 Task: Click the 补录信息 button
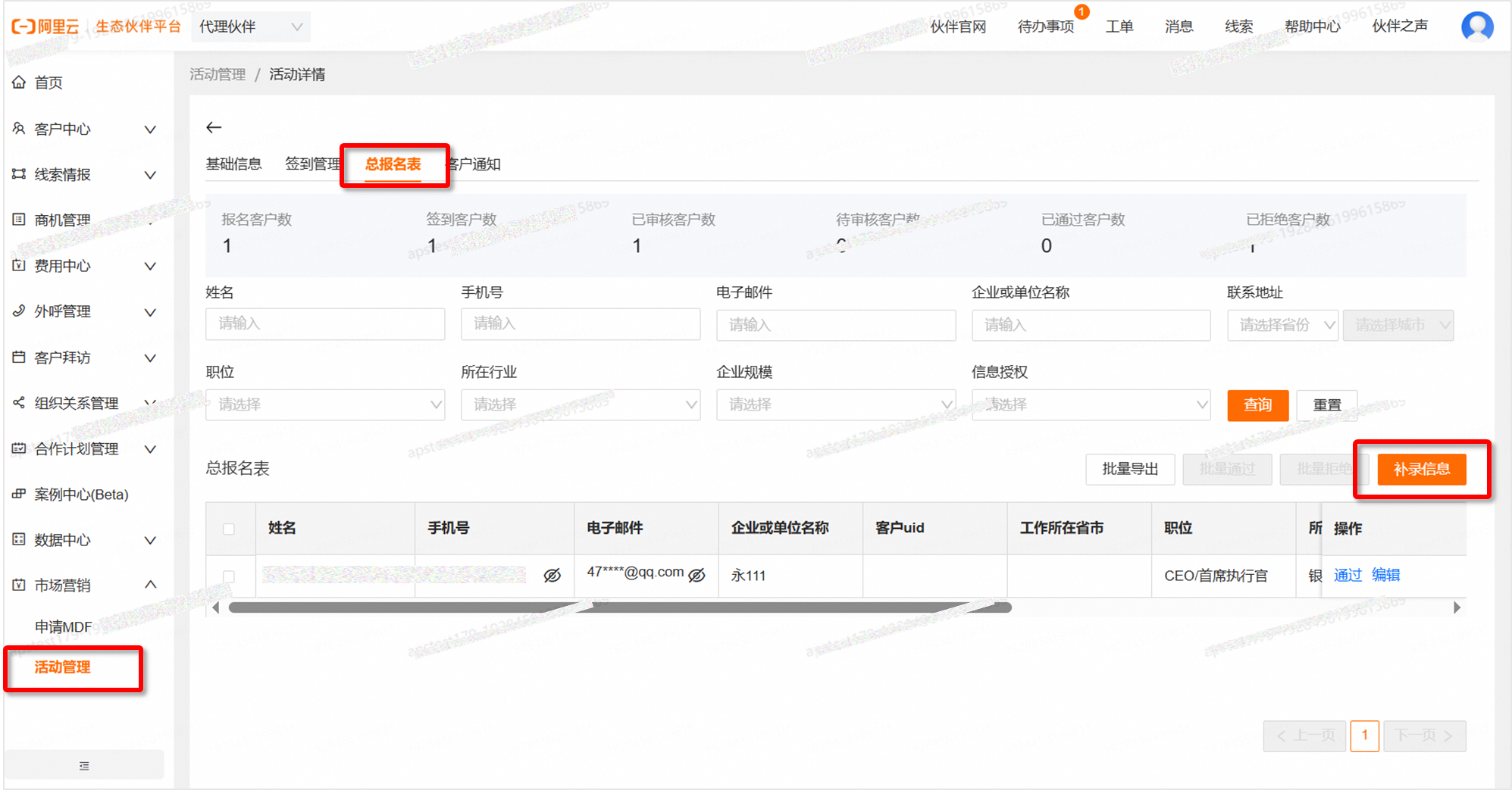pyautogui.click(x=1421, y=470)
